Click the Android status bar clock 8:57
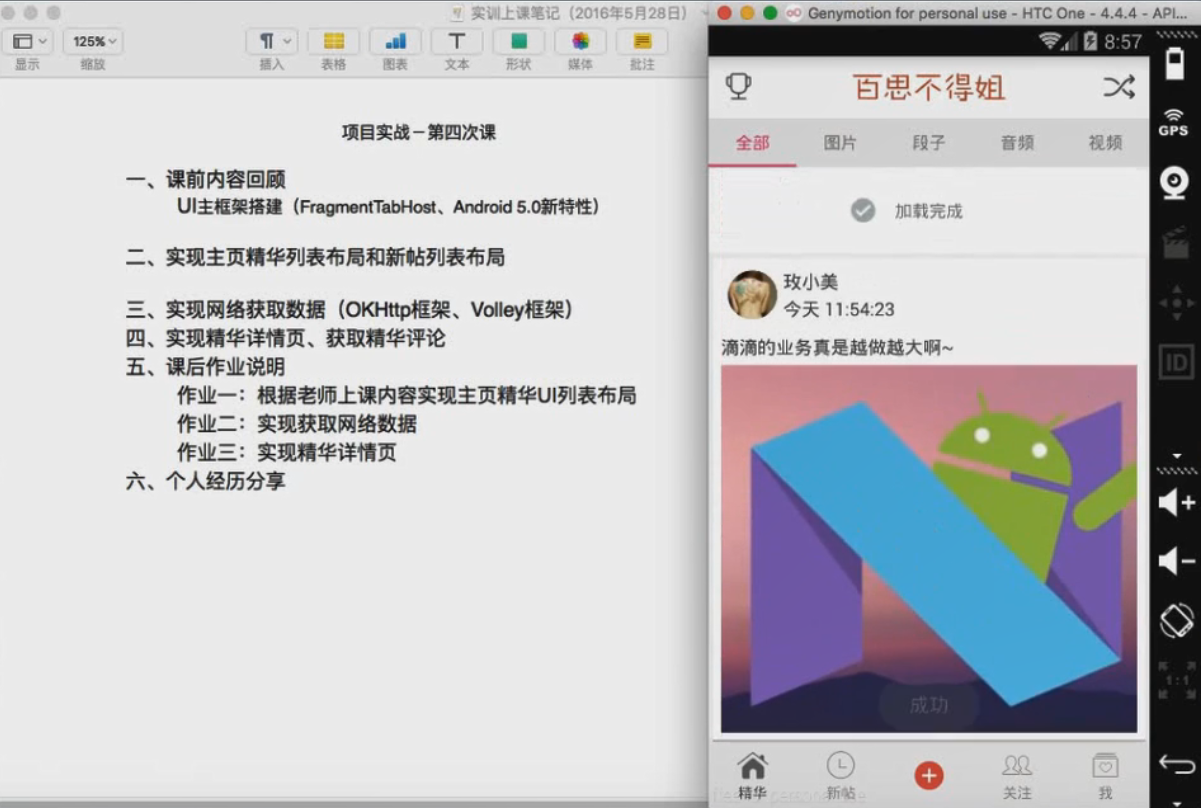Image resolution: width=1201 pixels, height=808 pixels. pos(1123,42)
